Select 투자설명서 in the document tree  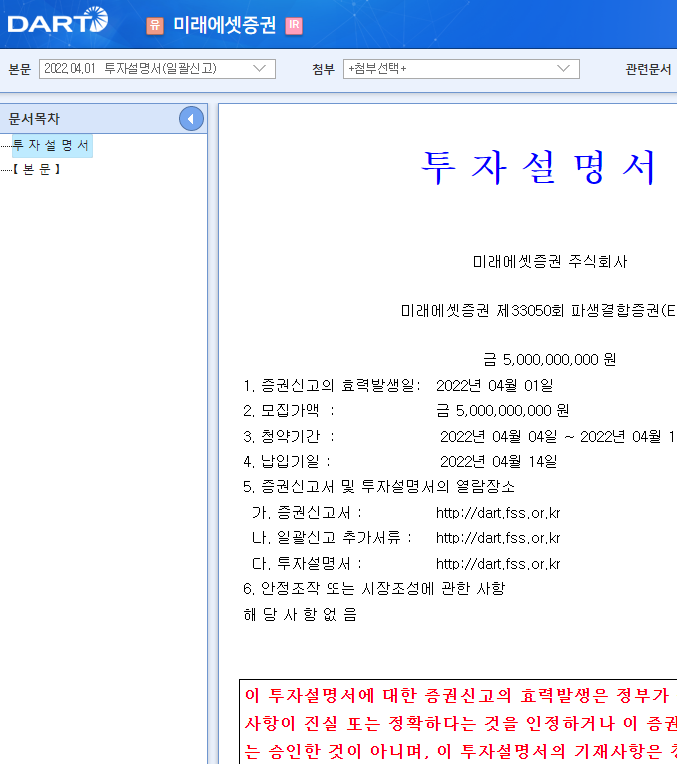tap(51, 145)
